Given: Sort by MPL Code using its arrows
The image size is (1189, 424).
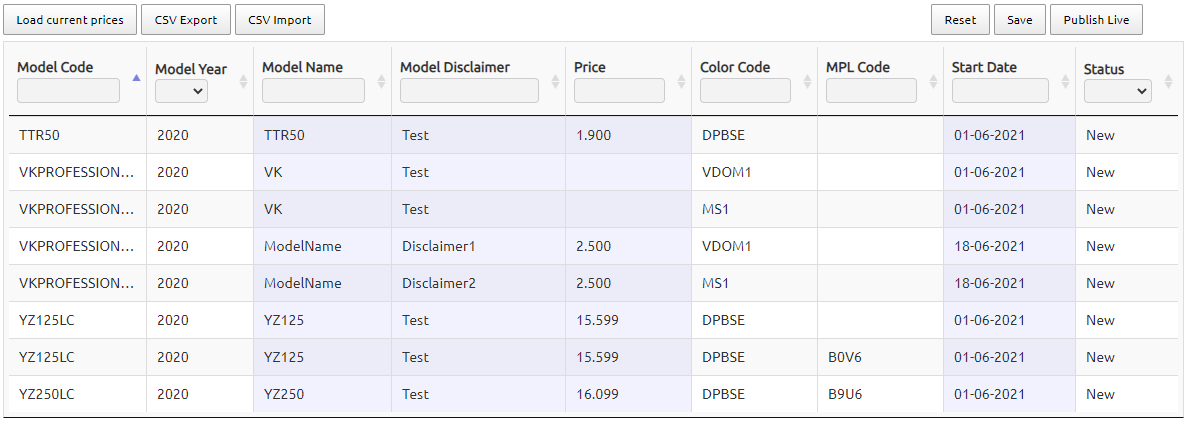Looking at the screenshot, I should tap(933, 81).
